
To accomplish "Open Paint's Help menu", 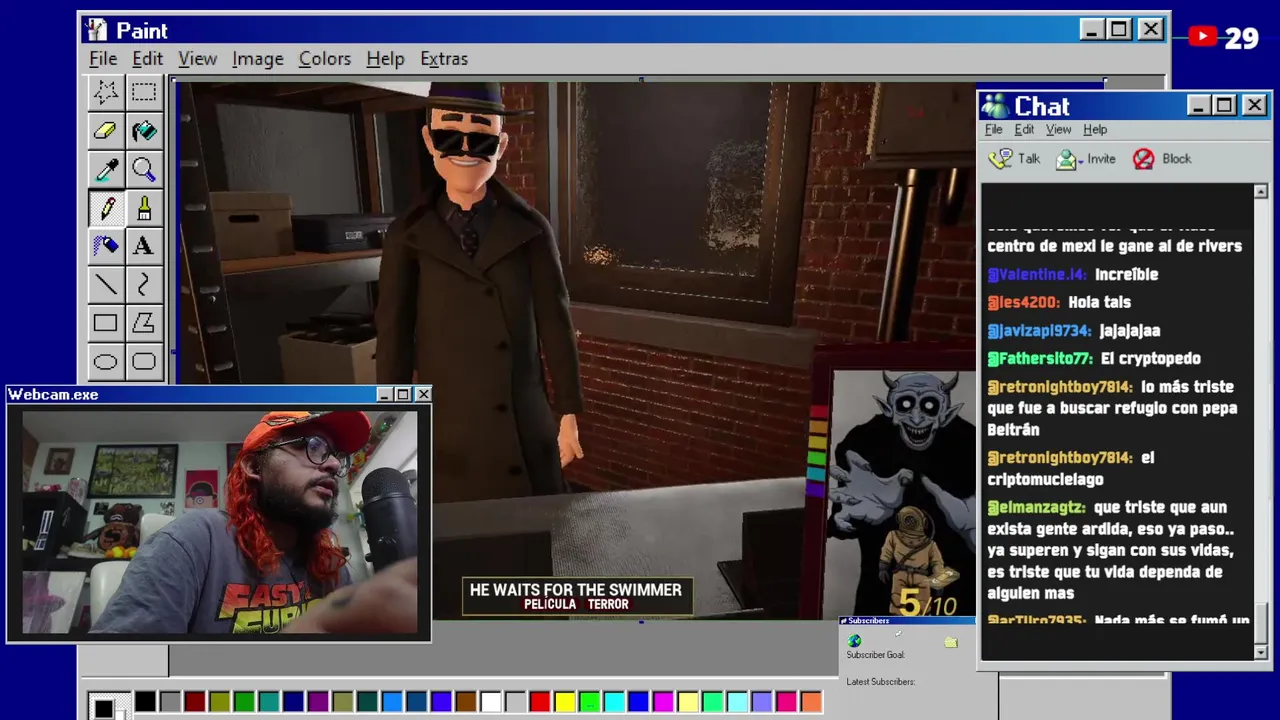I will [x=385, y=59].
